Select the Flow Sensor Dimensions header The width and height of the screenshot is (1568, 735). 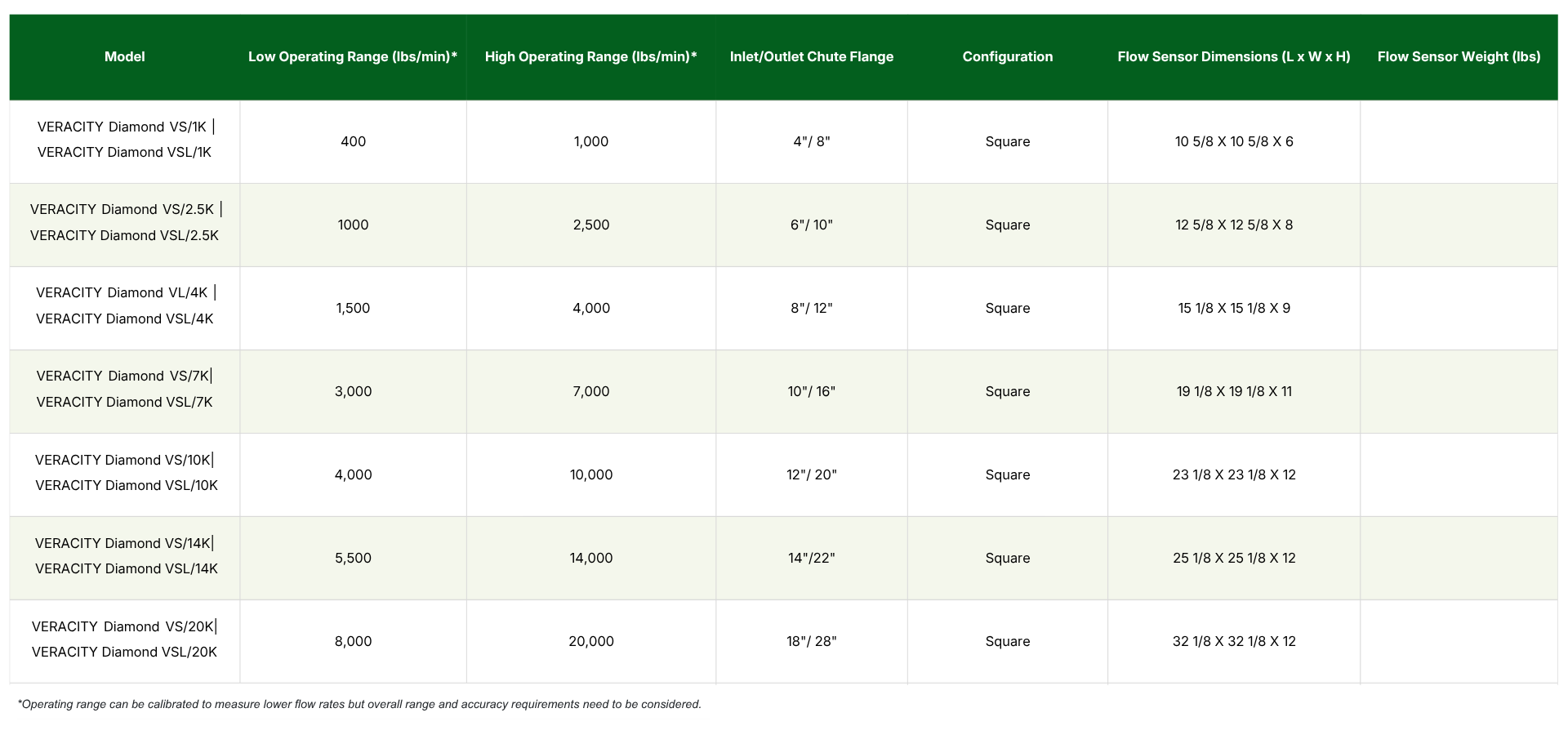coord(1233,56)
